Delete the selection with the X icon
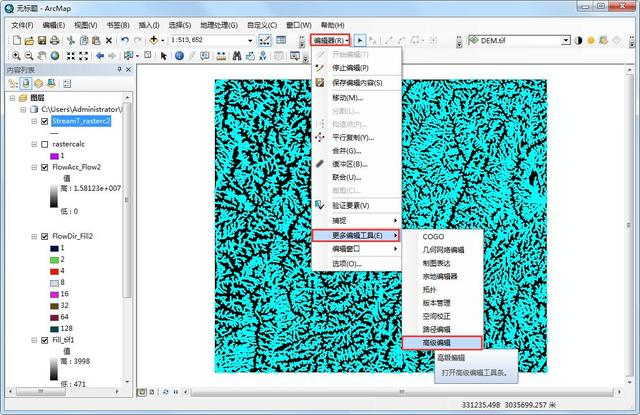 (109, 40)
